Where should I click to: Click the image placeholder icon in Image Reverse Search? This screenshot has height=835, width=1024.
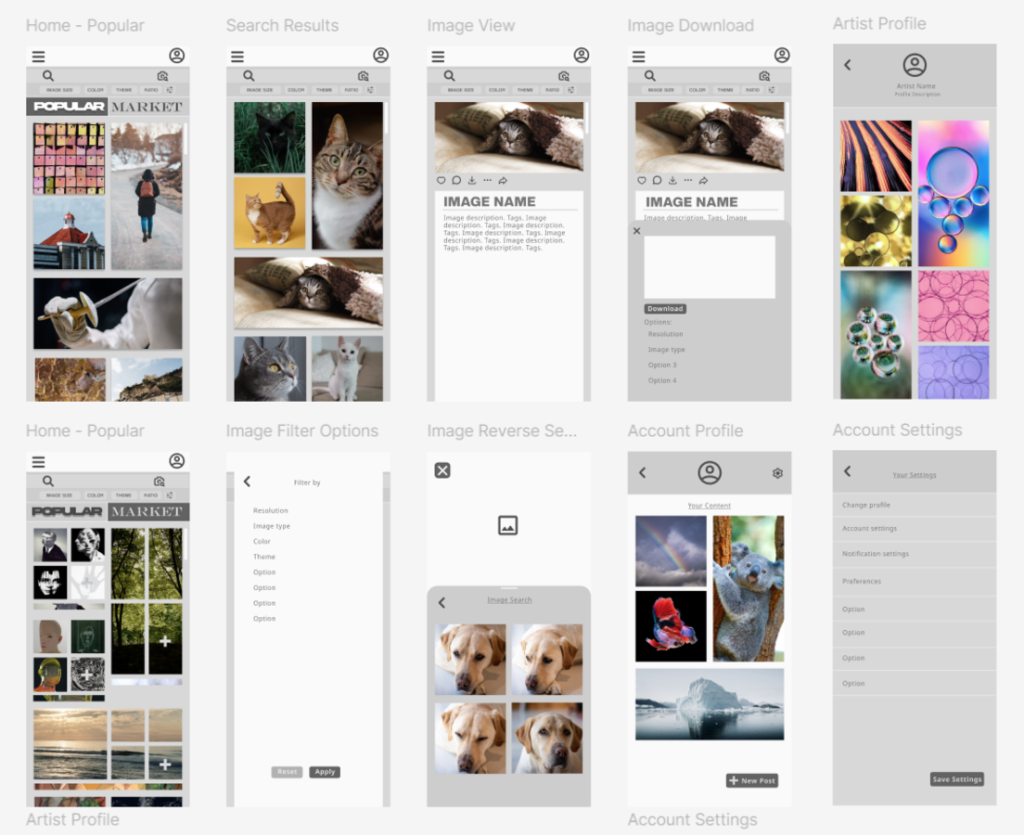click(x=507, y=525)
